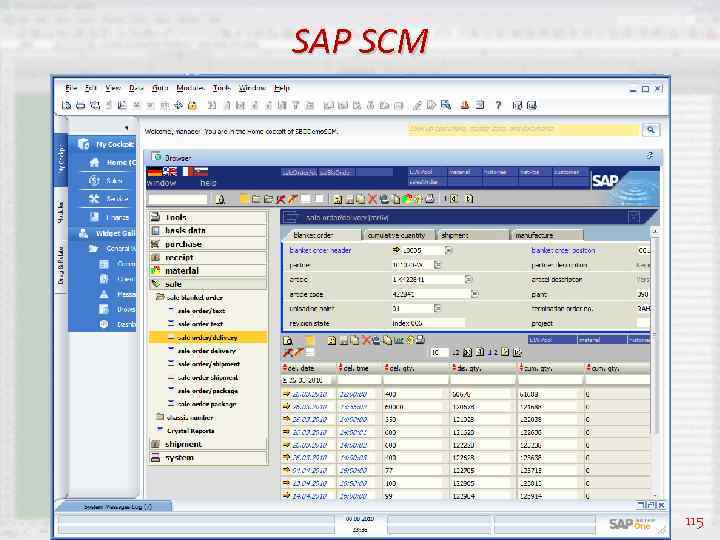Switch to blanket order tab
This screenshot has height=540, width=720.
320,235
